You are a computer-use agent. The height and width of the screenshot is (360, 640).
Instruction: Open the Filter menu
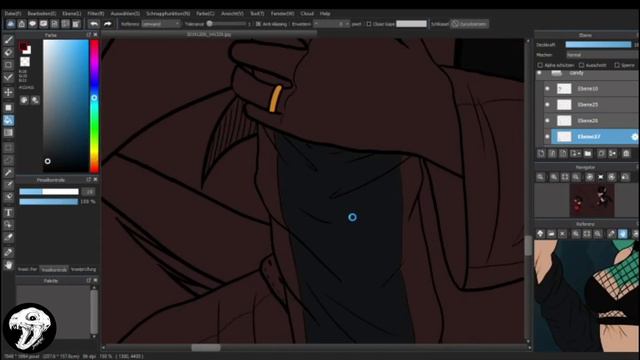[96, 13]
